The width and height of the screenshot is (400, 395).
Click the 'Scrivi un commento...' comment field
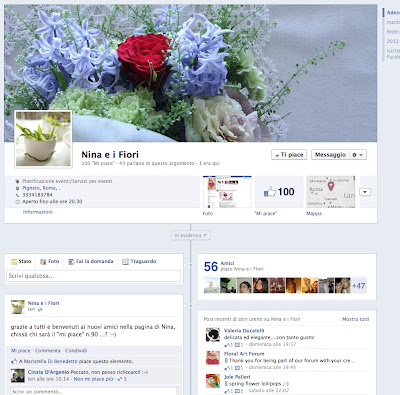pos(93,392)
